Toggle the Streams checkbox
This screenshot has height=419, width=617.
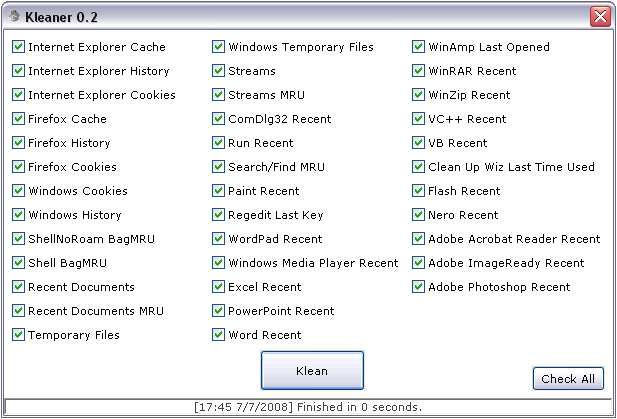218,71
